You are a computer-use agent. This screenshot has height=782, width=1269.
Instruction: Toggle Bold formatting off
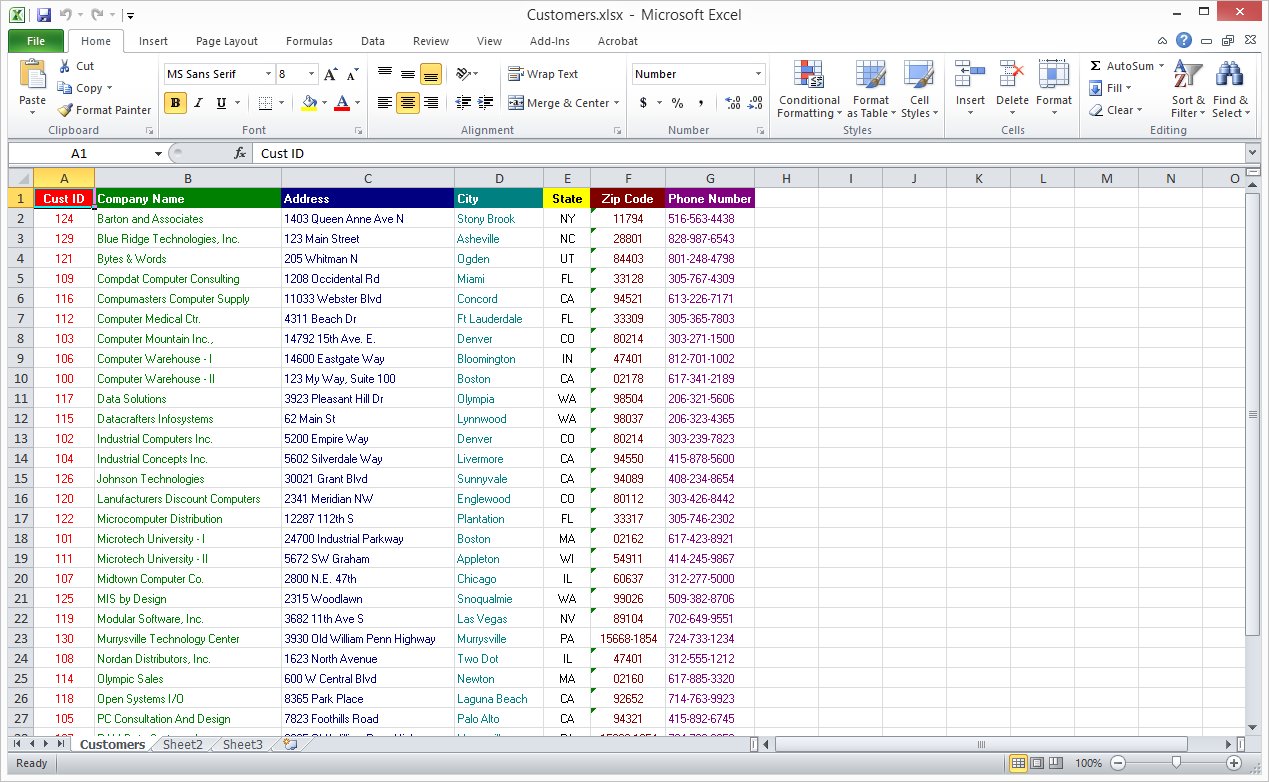pyautogui.click(x=176, y=102)
